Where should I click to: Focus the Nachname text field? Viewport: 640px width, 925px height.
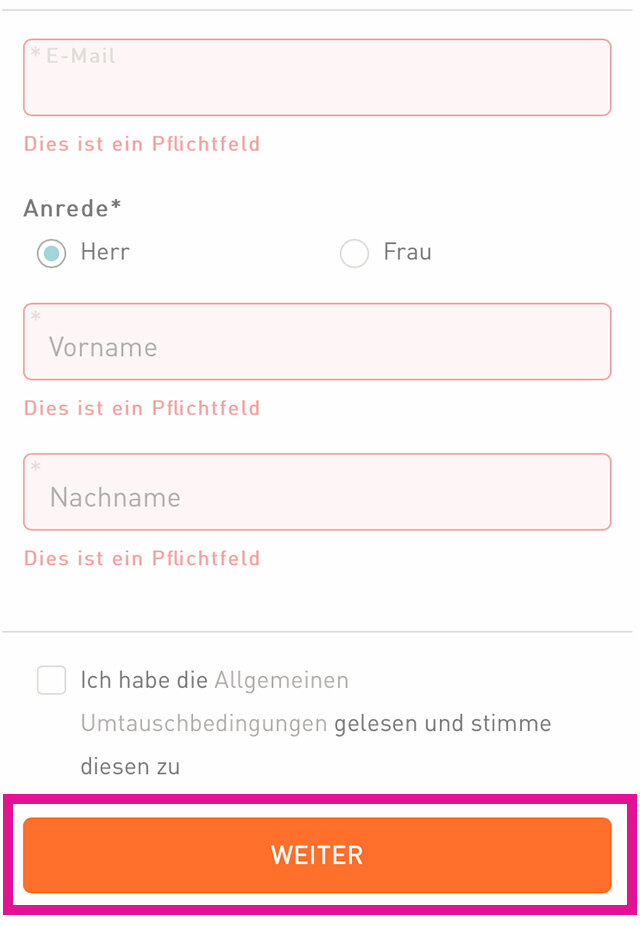point(317,497)
